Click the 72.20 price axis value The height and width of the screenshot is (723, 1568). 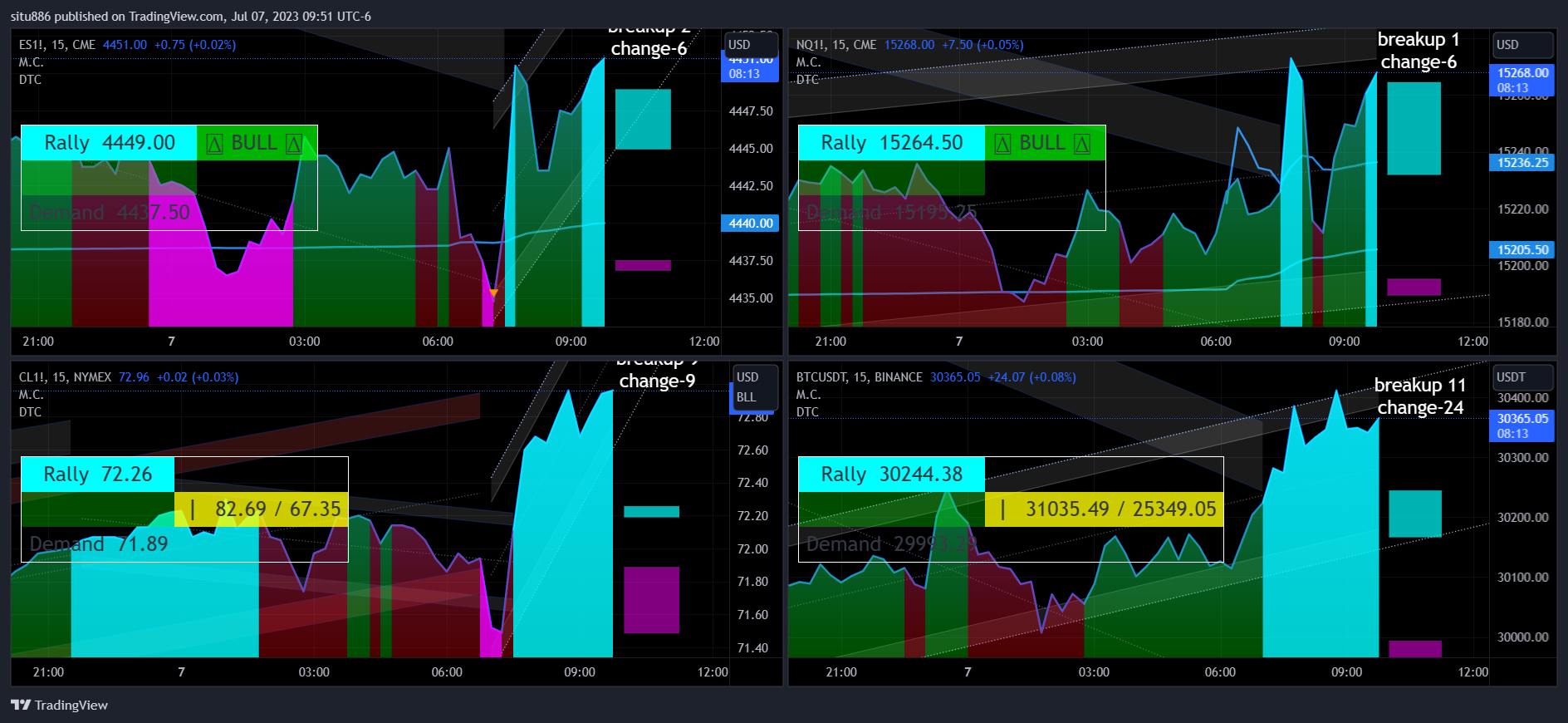coord(753,516)
